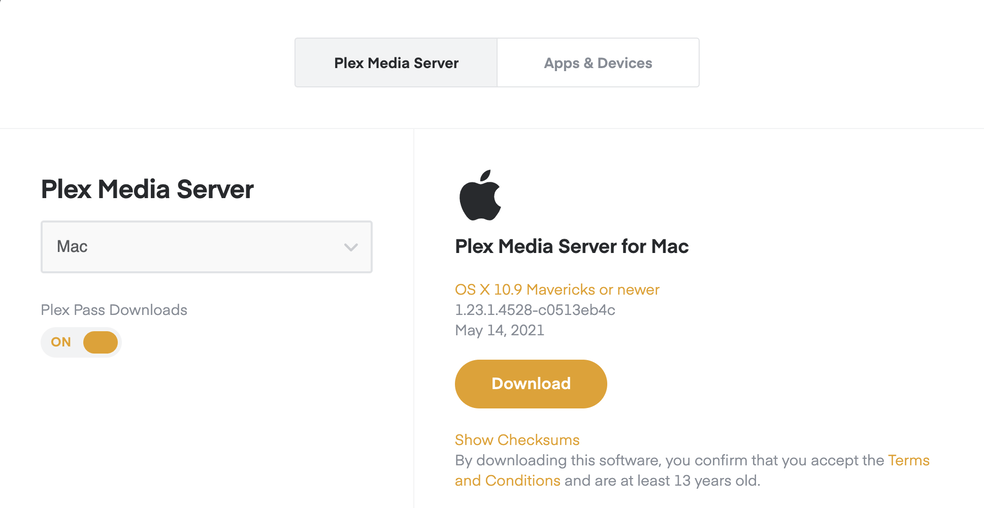The height and width of the screenshot is (508, 984).
Task: Click the orange knob of the toggle
Action: click(100, 342)
